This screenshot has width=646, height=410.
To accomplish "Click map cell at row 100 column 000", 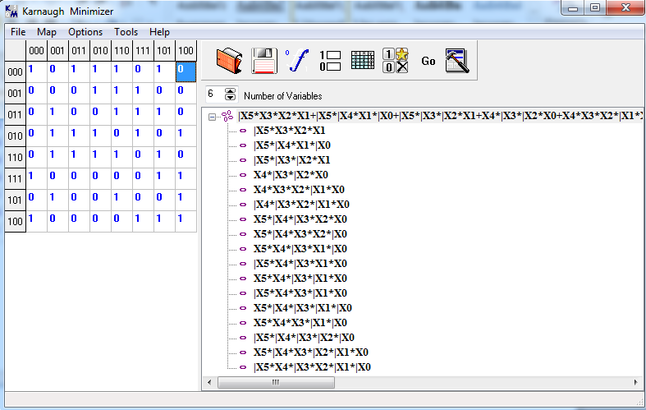I will pos(36,222).
